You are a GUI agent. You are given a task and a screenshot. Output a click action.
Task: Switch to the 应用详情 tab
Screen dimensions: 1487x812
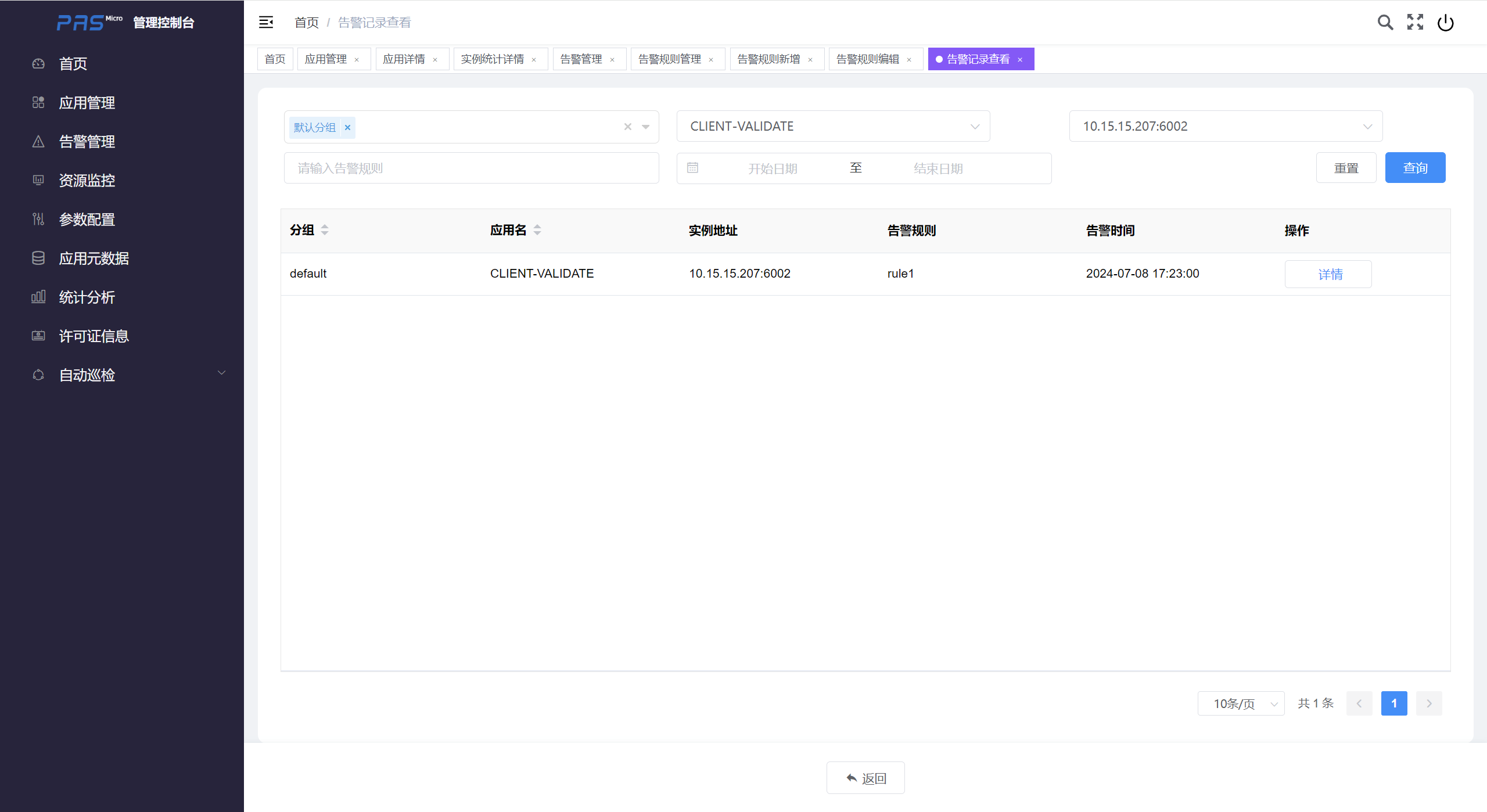pyautogui.click(x=404, y=59)
